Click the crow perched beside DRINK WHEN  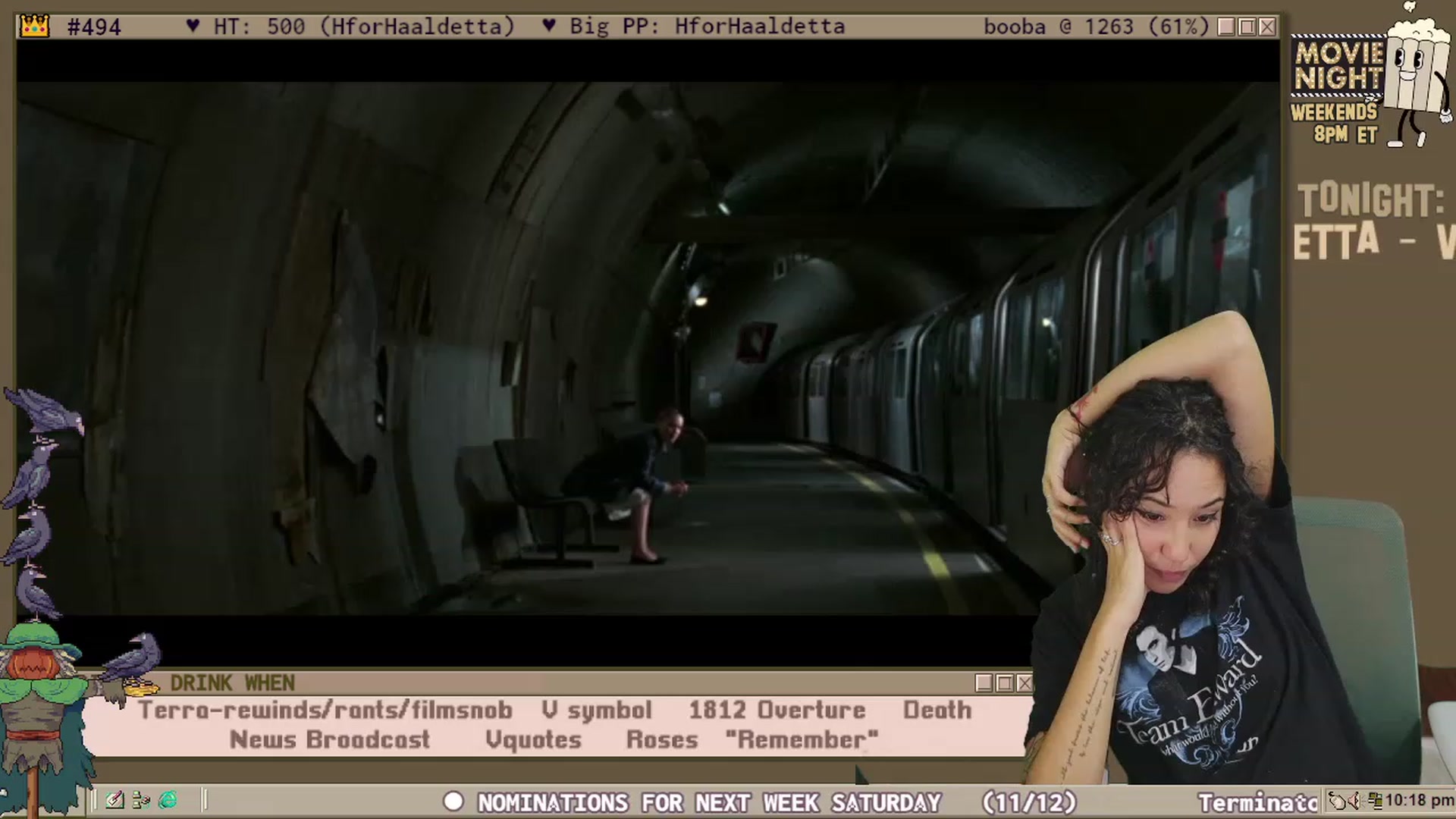tap(133, 658)
